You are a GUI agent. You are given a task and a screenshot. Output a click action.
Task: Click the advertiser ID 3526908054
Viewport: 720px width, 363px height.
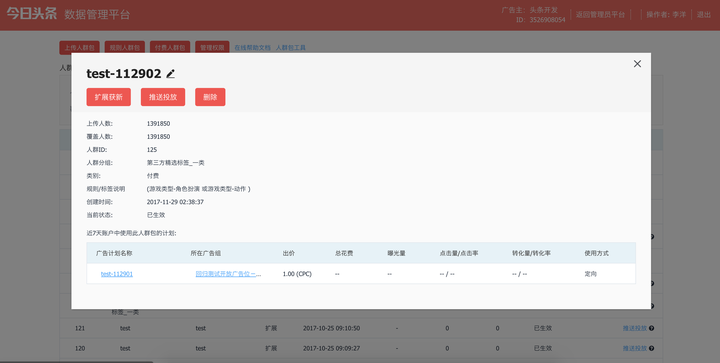(547, 20)
